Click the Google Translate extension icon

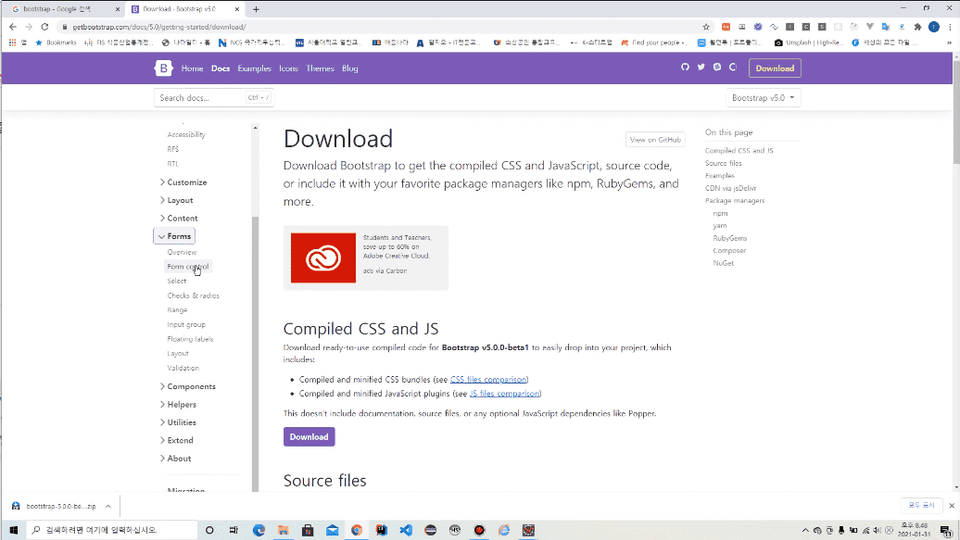click(885, 27)
